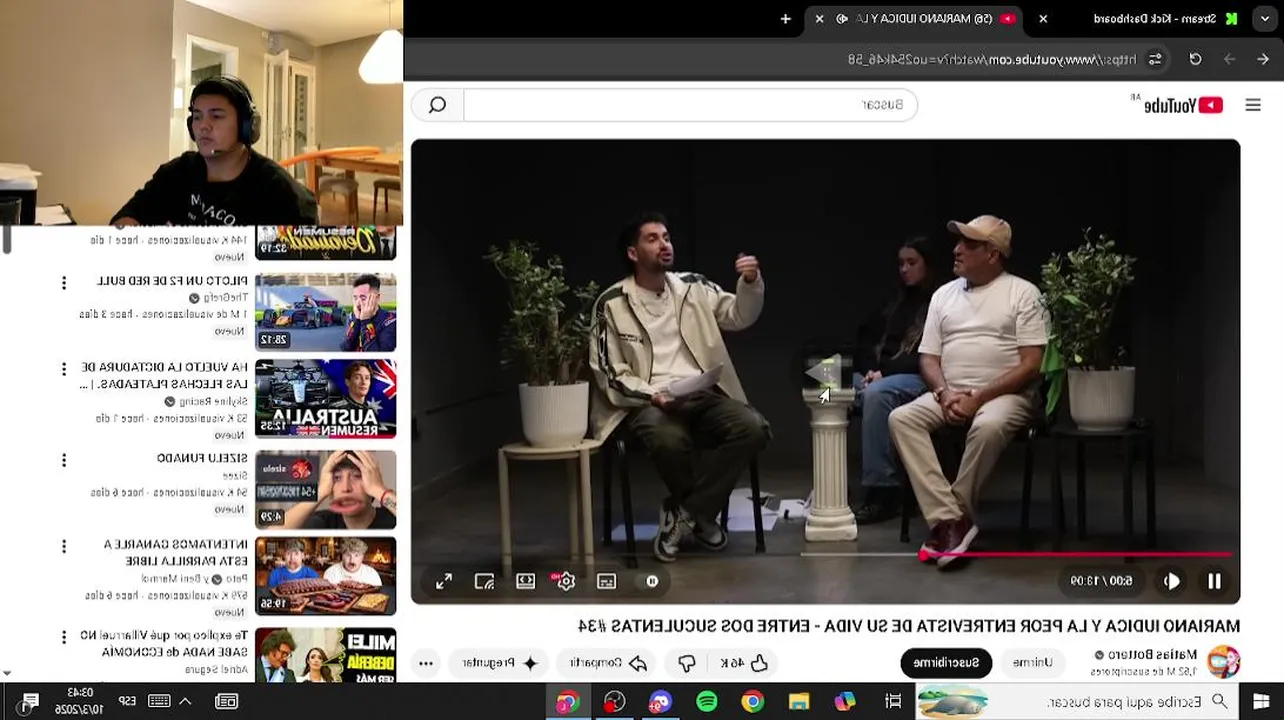Open the PILOTO UN F2 DE RED BULL title
This screenshot has width=1284, height=720.
click(x=171, y=281)
